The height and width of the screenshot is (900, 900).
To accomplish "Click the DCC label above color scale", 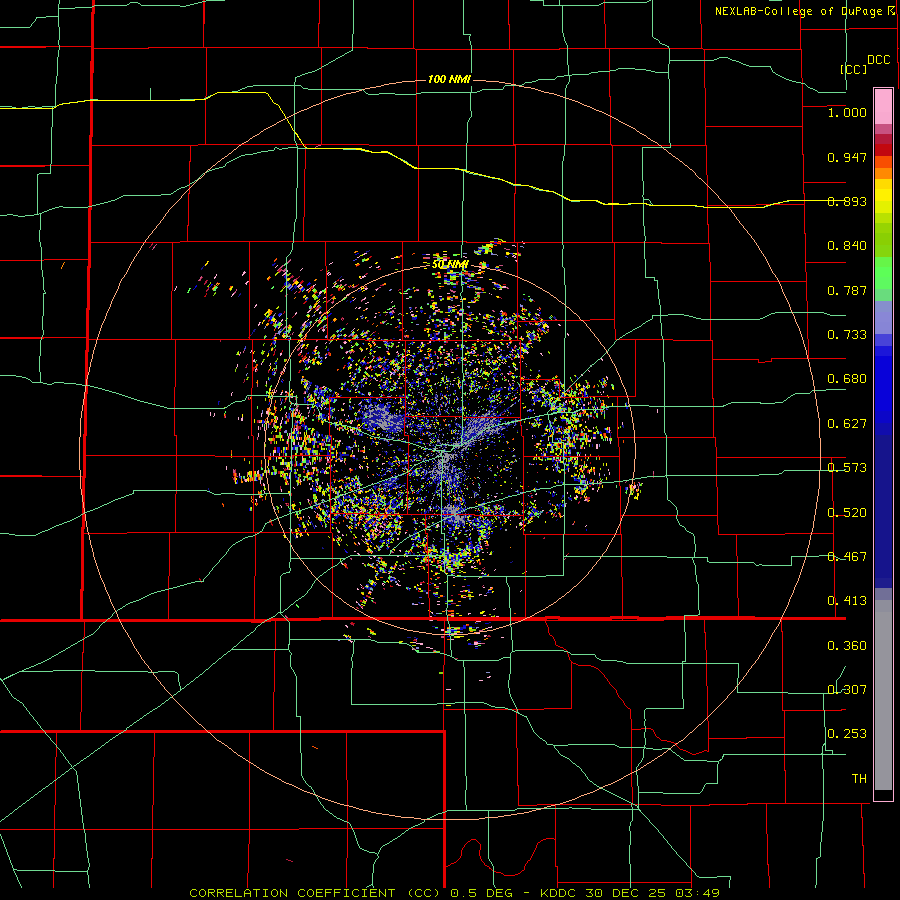I will tap(879, 60).
